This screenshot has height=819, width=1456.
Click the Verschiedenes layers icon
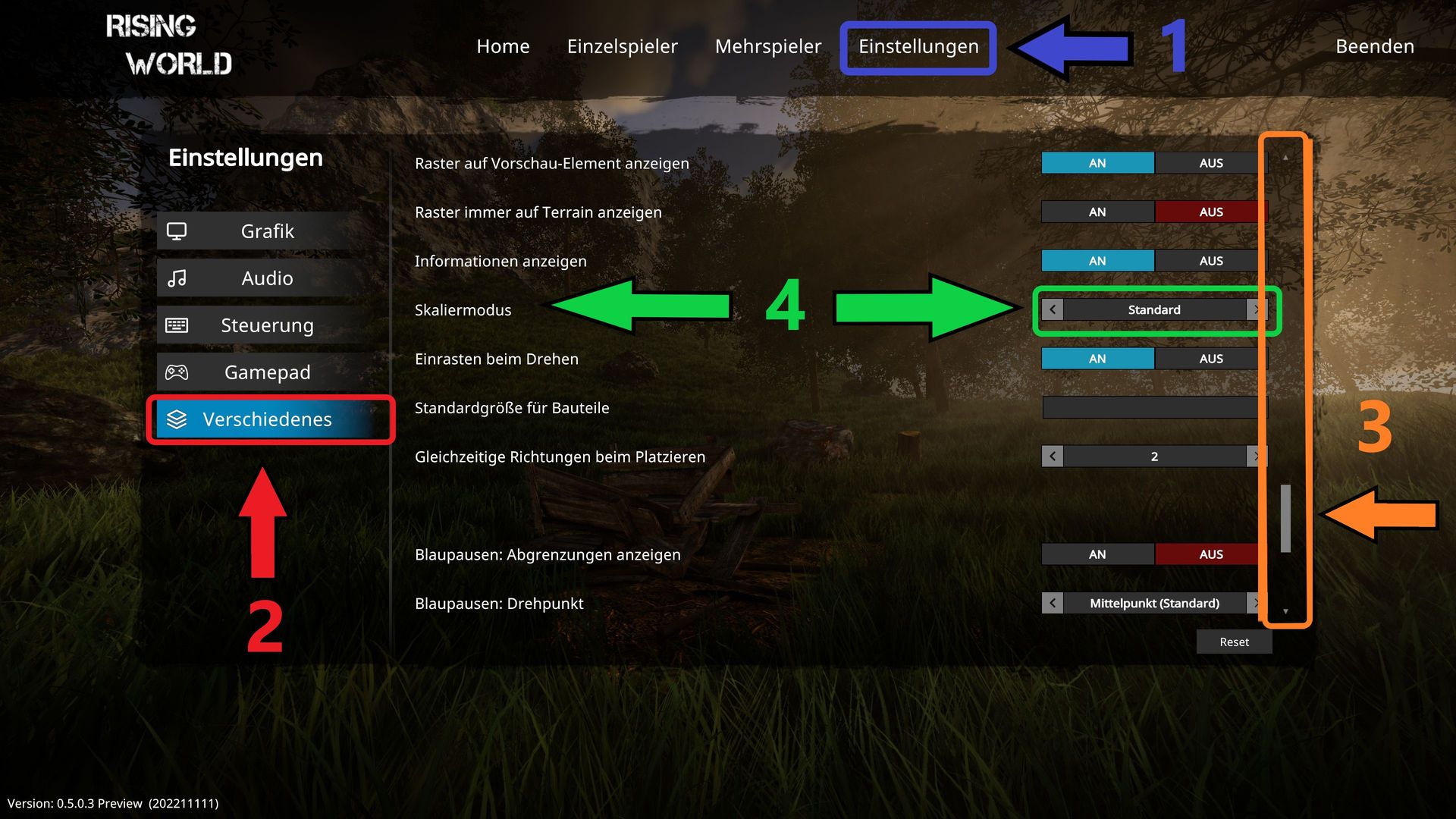click(177, 419)
